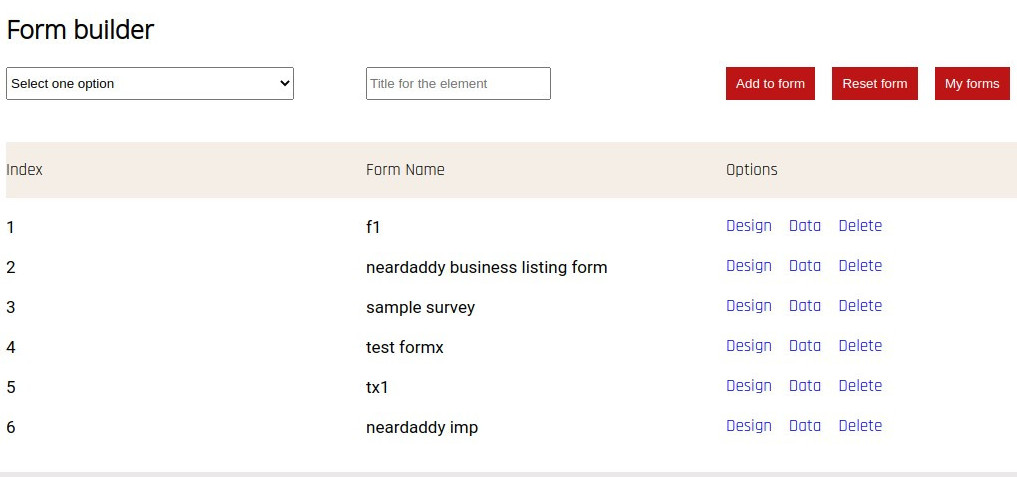Viewport: 1017px width, 477px height.
Task: Open the My forms button
Action: click(972, 84)
